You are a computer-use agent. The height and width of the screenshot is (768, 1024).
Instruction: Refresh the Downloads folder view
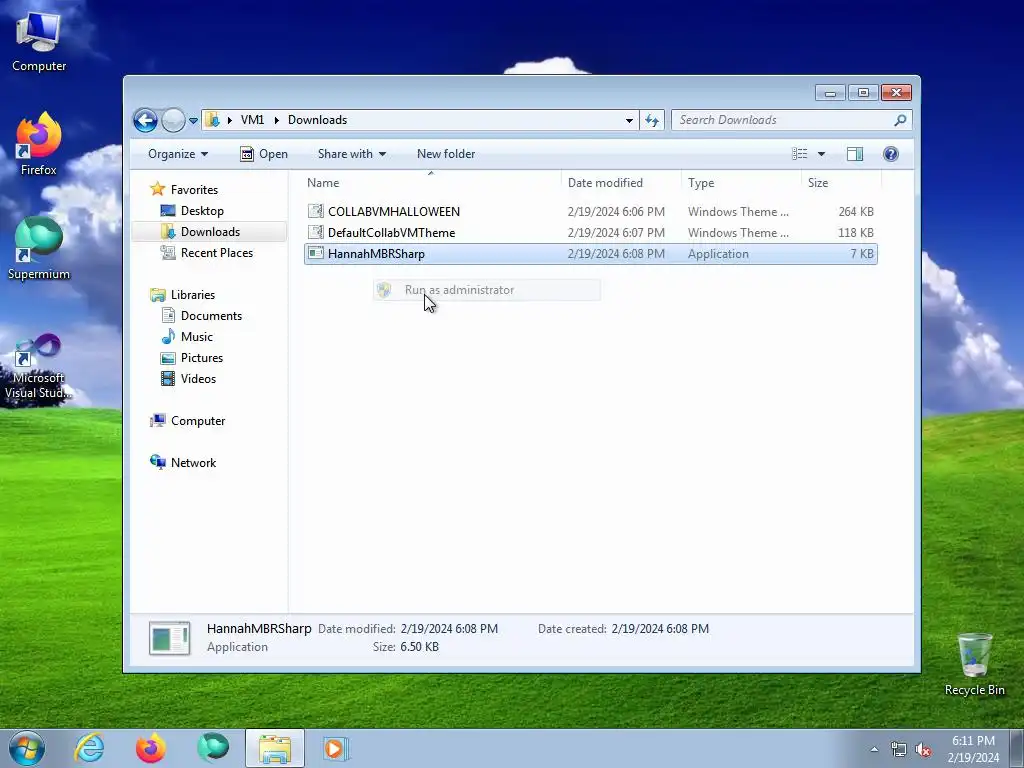tap(652, 120)
